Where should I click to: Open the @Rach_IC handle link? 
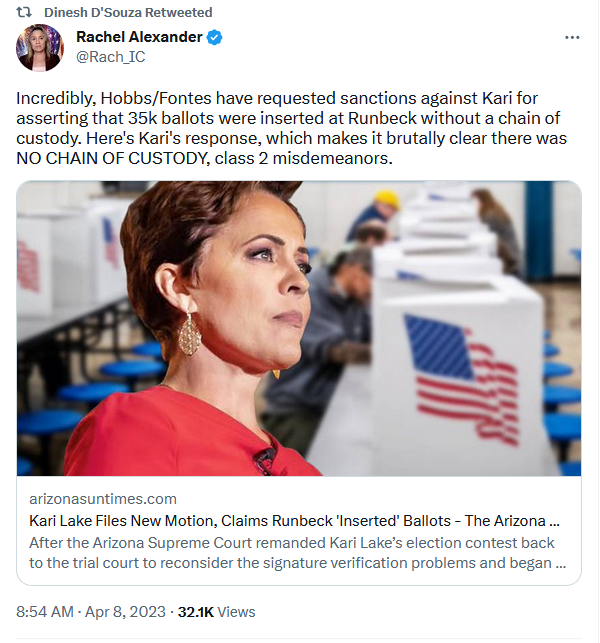click(x=111, y=57)
